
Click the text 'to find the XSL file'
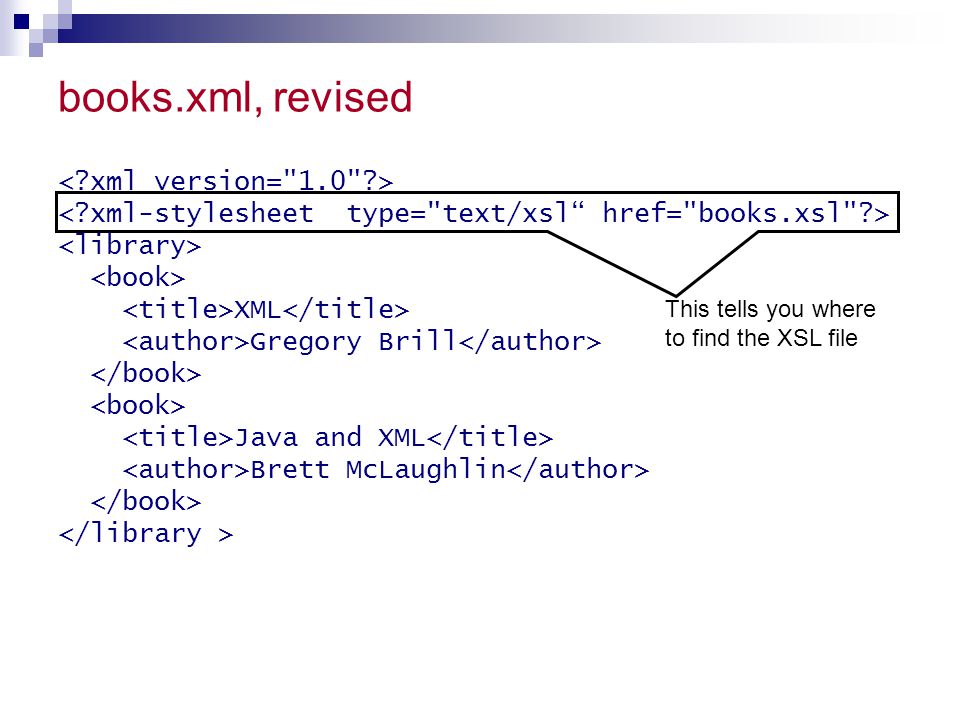pos(761,338)
